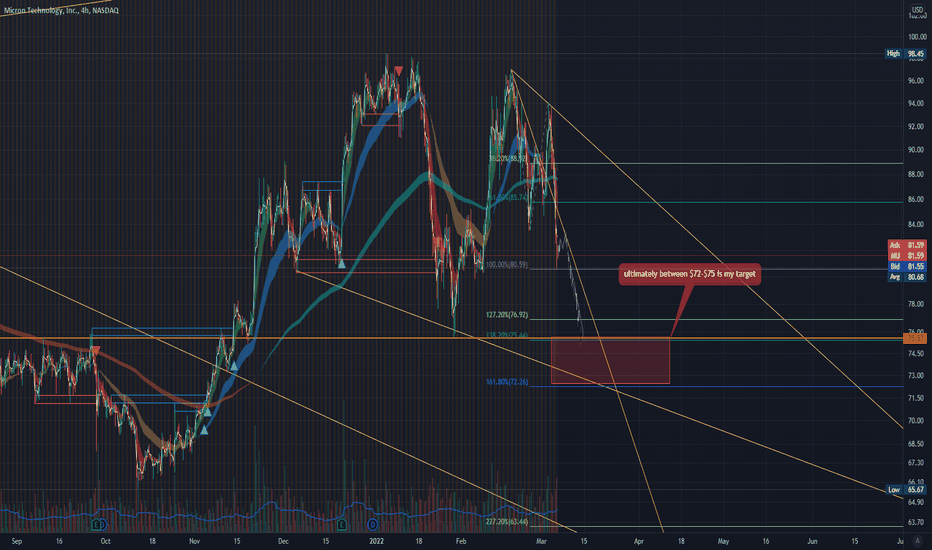Select the 127.20%(76.92) Fibonacci level label
Image resolution: width=932 pixels, height=550 pixels.
coord(507,315)
